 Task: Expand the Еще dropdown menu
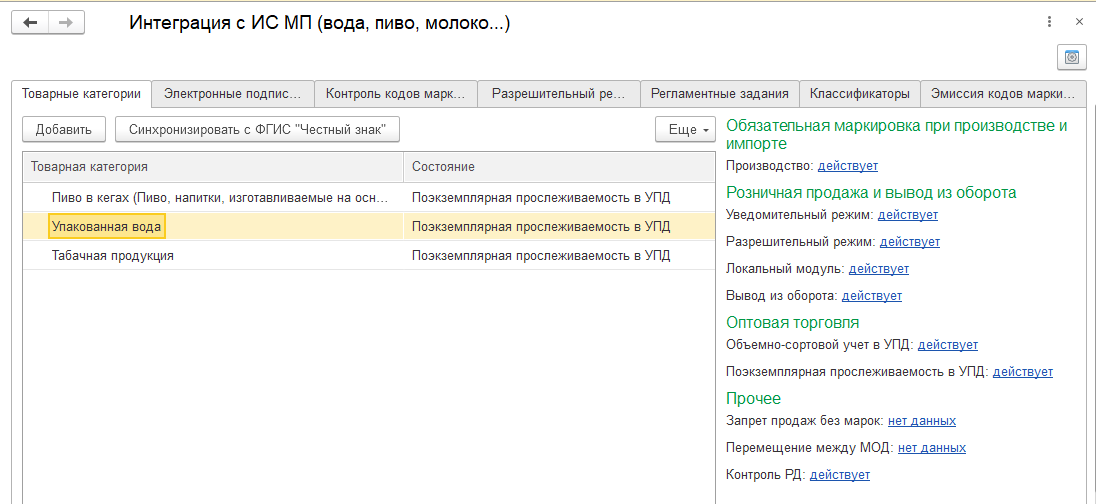point(684,129)
